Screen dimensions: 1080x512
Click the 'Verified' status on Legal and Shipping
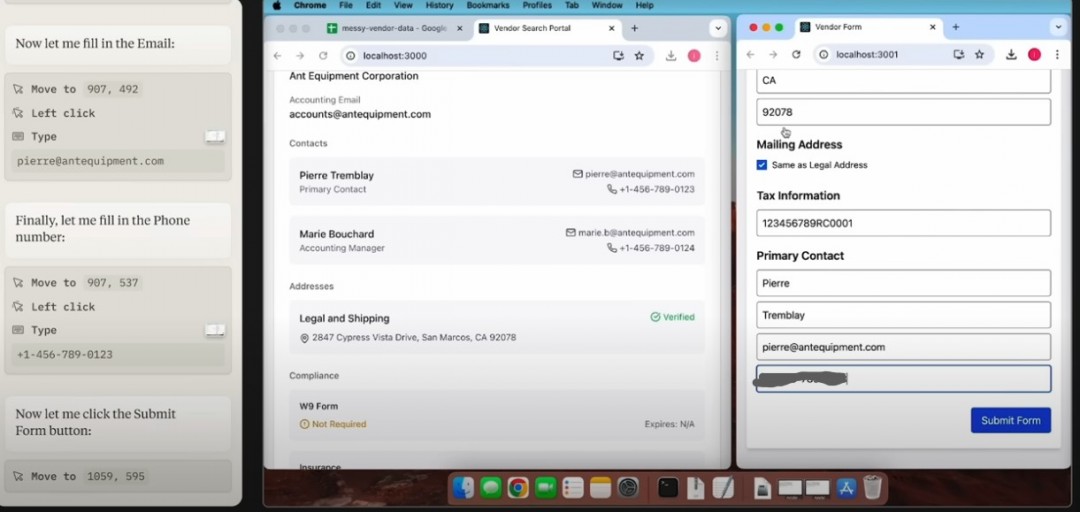coord(673,317)
